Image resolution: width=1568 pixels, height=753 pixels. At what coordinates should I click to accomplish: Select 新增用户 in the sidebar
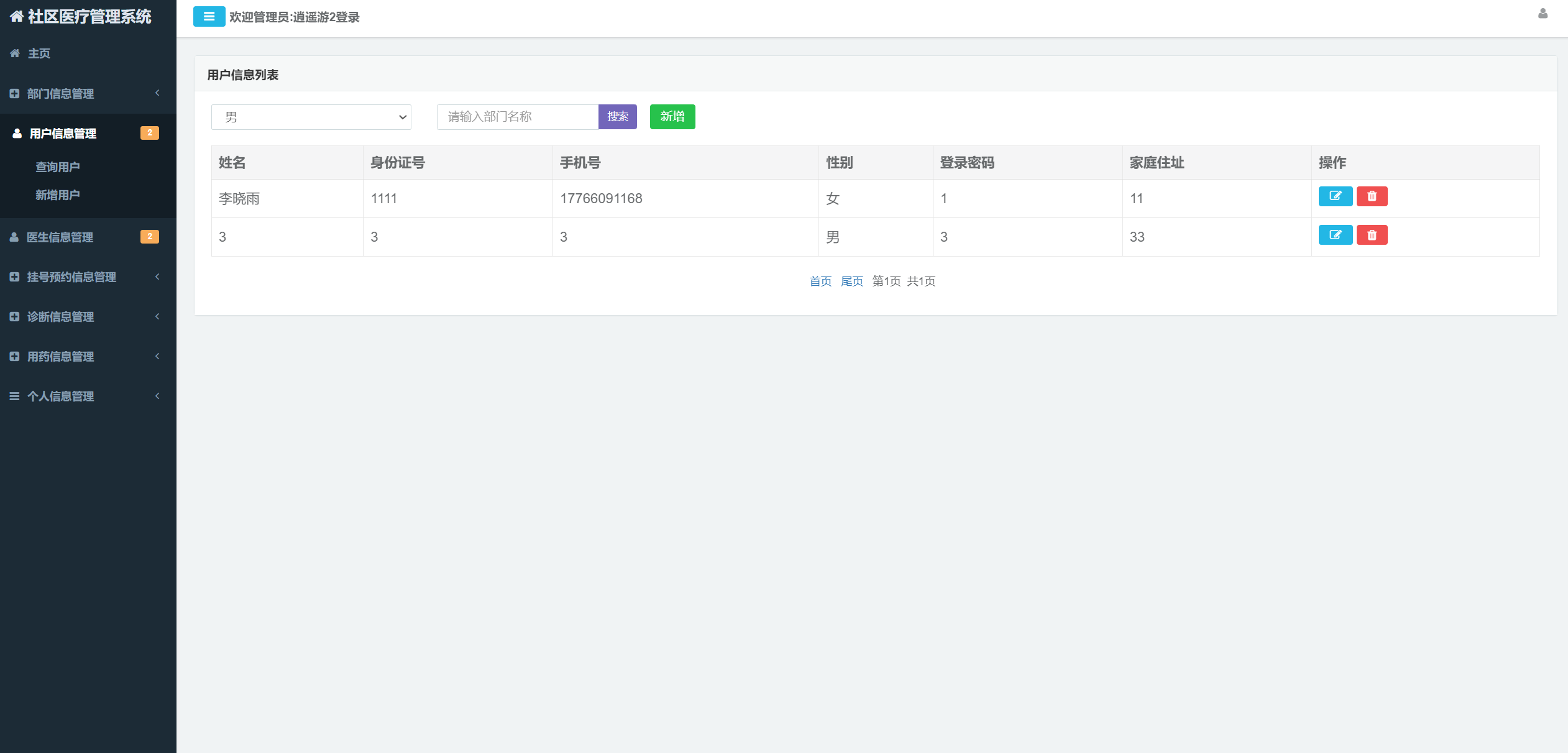point(57,194)
